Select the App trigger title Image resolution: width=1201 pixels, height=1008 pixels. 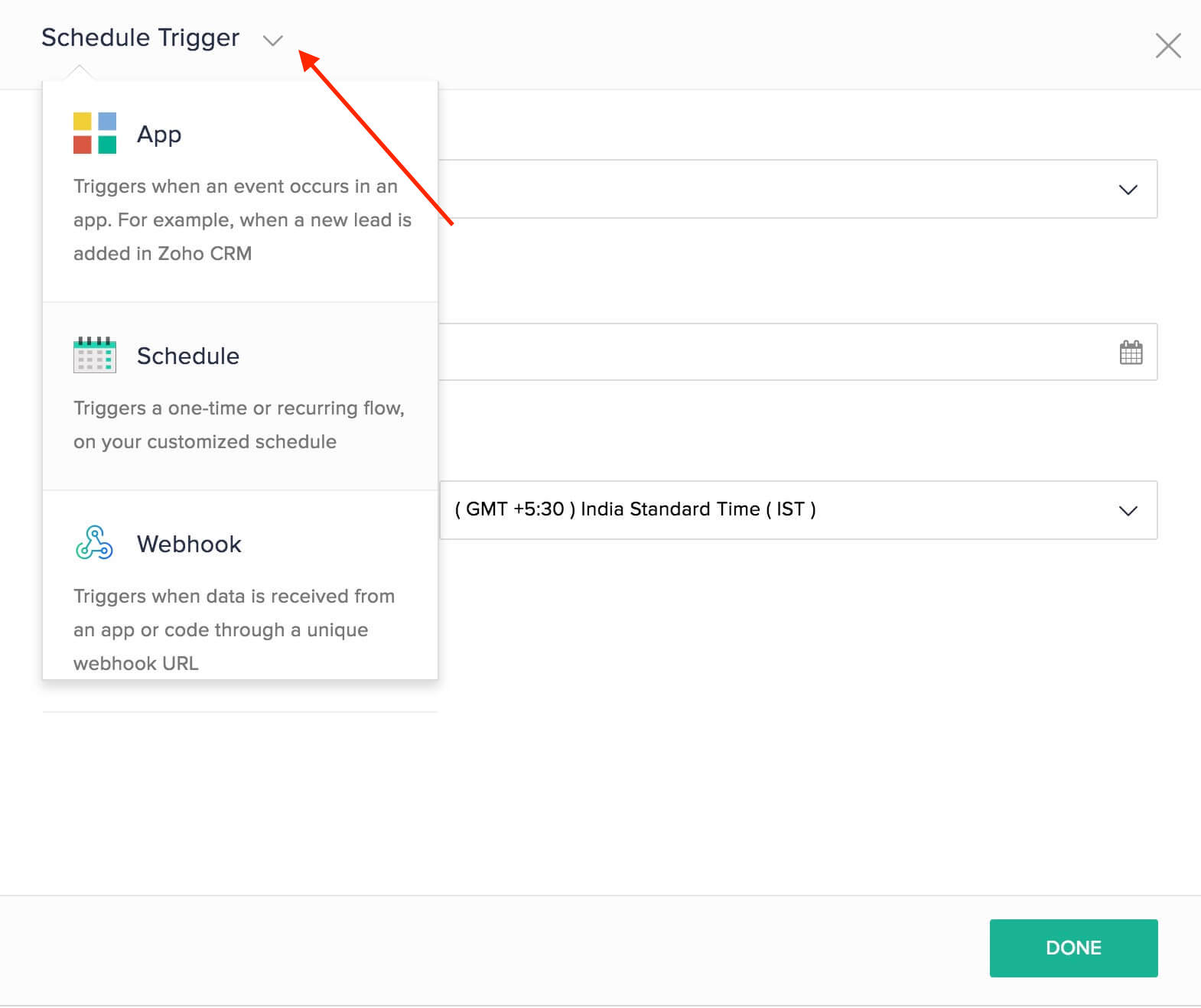pyautogui.click(x=159, y=134)
